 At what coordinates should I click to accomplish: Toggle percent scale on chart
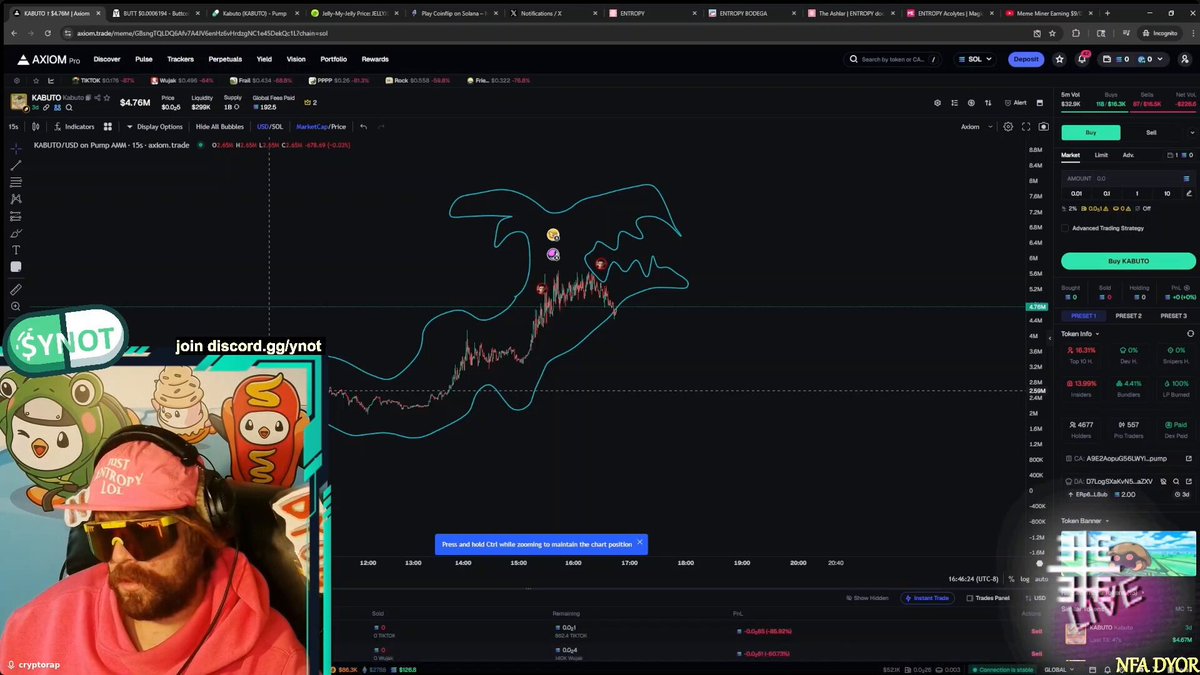click(1011, 579)
